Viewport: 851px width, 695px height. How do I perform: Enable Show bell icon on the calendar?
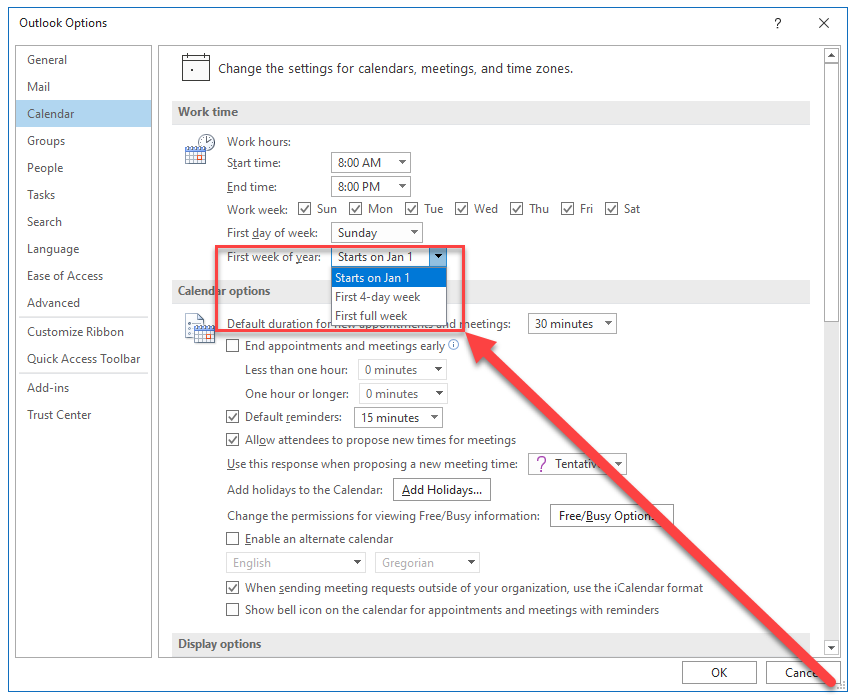[x=232, y=610]
